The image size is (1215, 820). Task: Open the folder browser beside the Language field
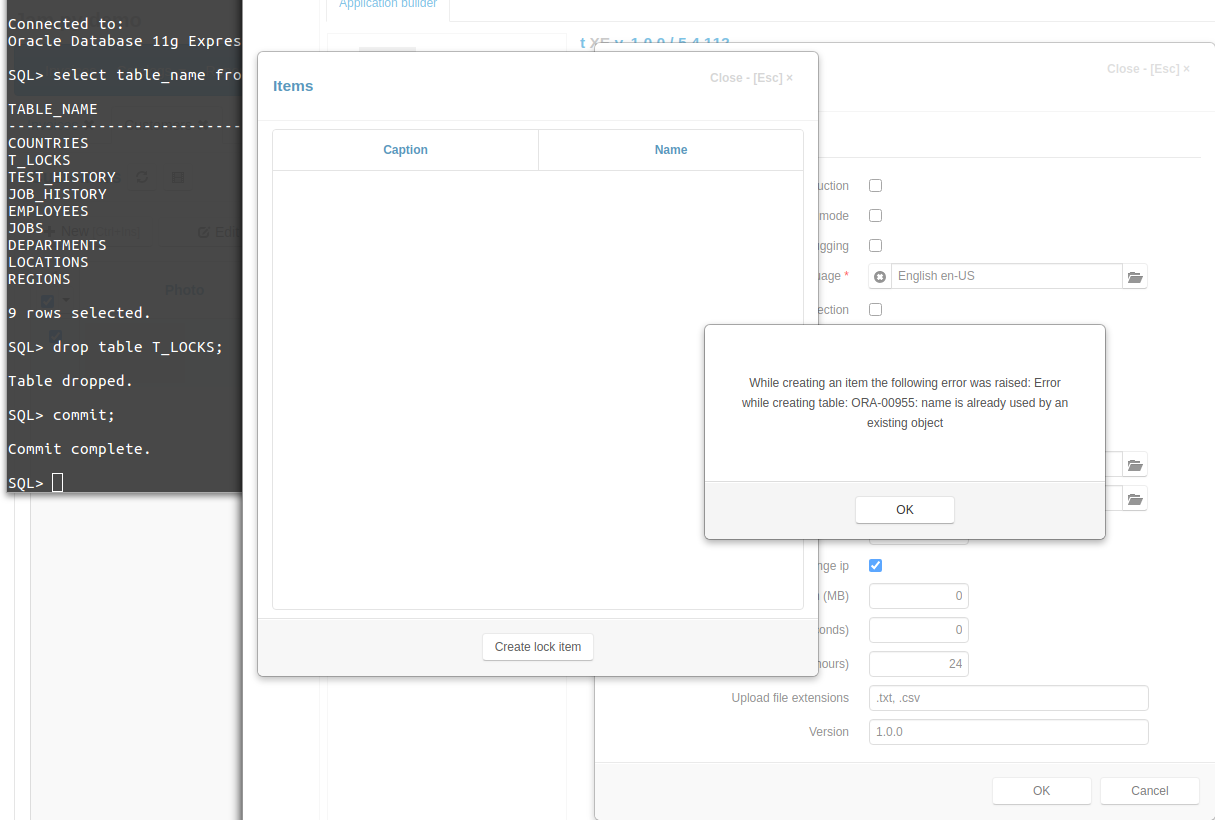tap(1135, 276)
